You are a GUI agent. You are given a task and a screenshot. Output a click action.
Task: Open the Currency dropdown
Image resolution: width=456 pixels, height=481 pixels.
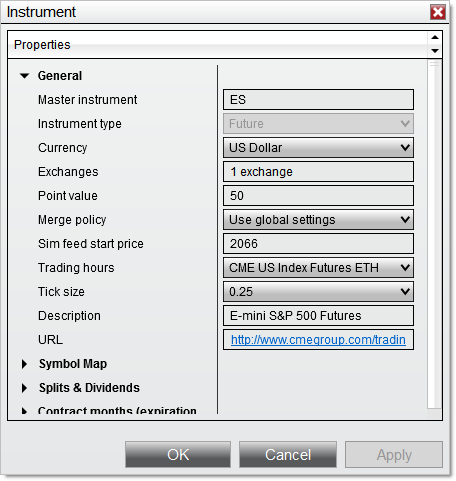[x=318, y=148]
